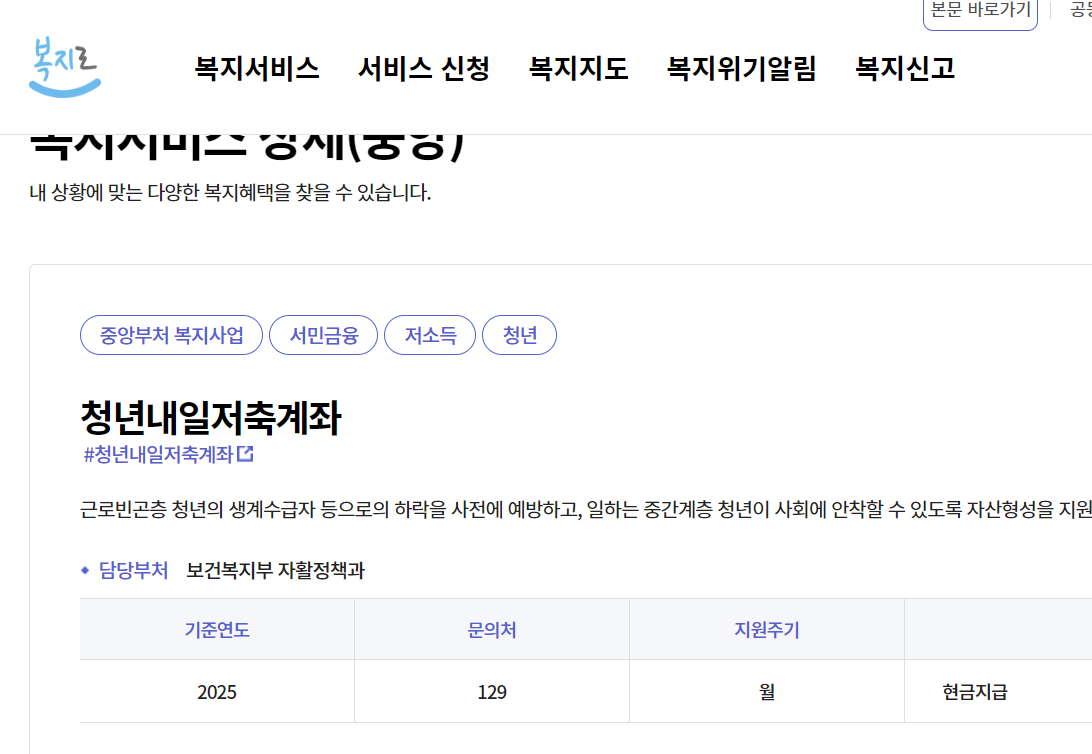Click the 2025 table cell

[x=217, y=691]
